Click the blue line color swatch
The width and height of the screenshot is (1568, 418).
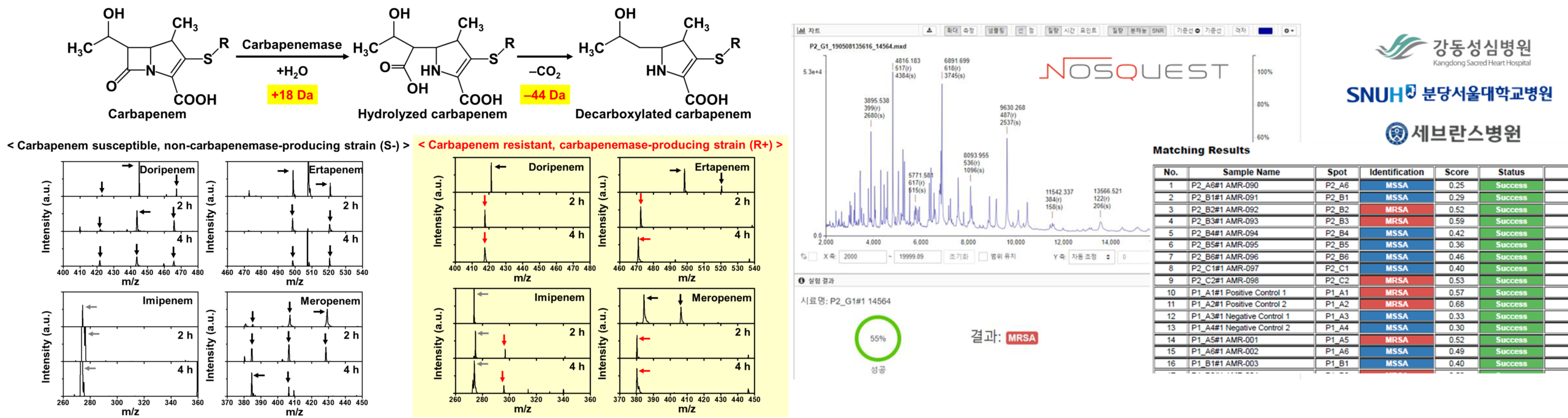[x=1265, y=31]
